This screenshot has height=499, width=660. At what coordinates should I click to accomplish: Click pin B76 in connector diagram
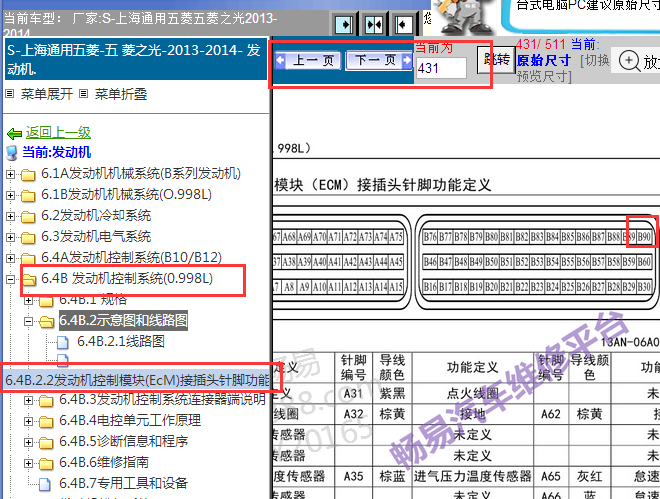[430, 237]
